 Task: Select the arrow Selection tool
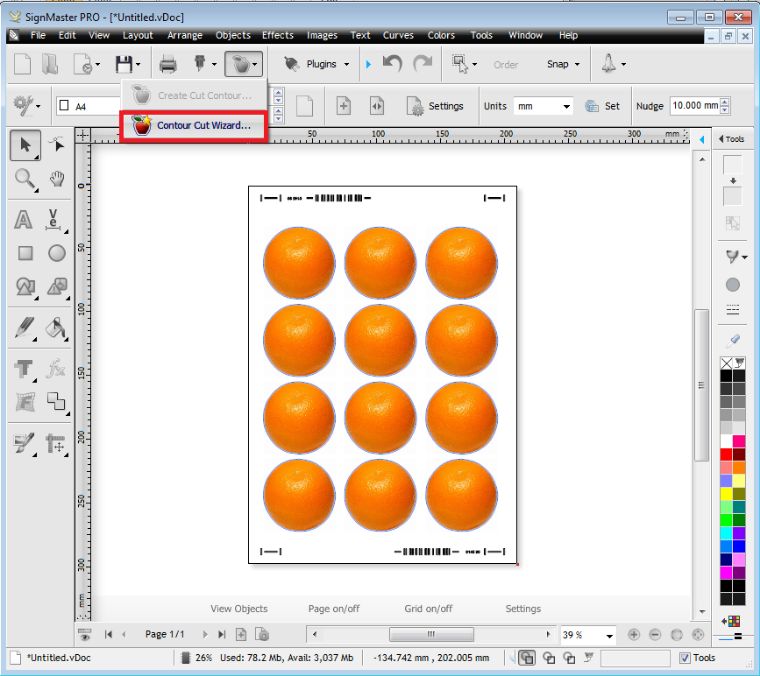pyautogui.click(x=26, y=145)
